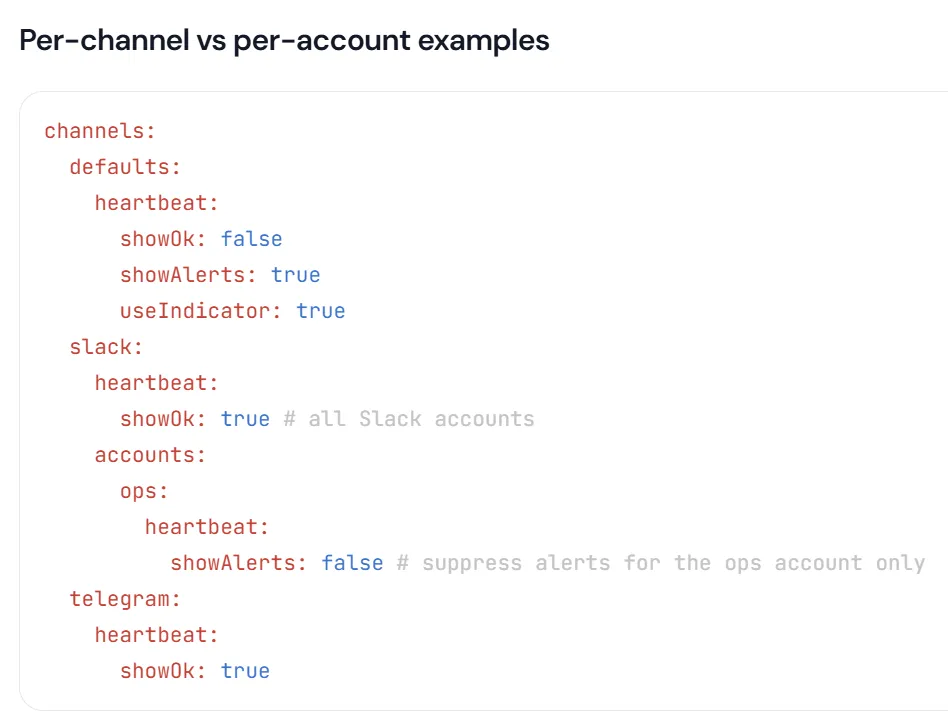948x724 pixels.
Task: Click the "false" value of defaults showOk
Action: point(251,239)
